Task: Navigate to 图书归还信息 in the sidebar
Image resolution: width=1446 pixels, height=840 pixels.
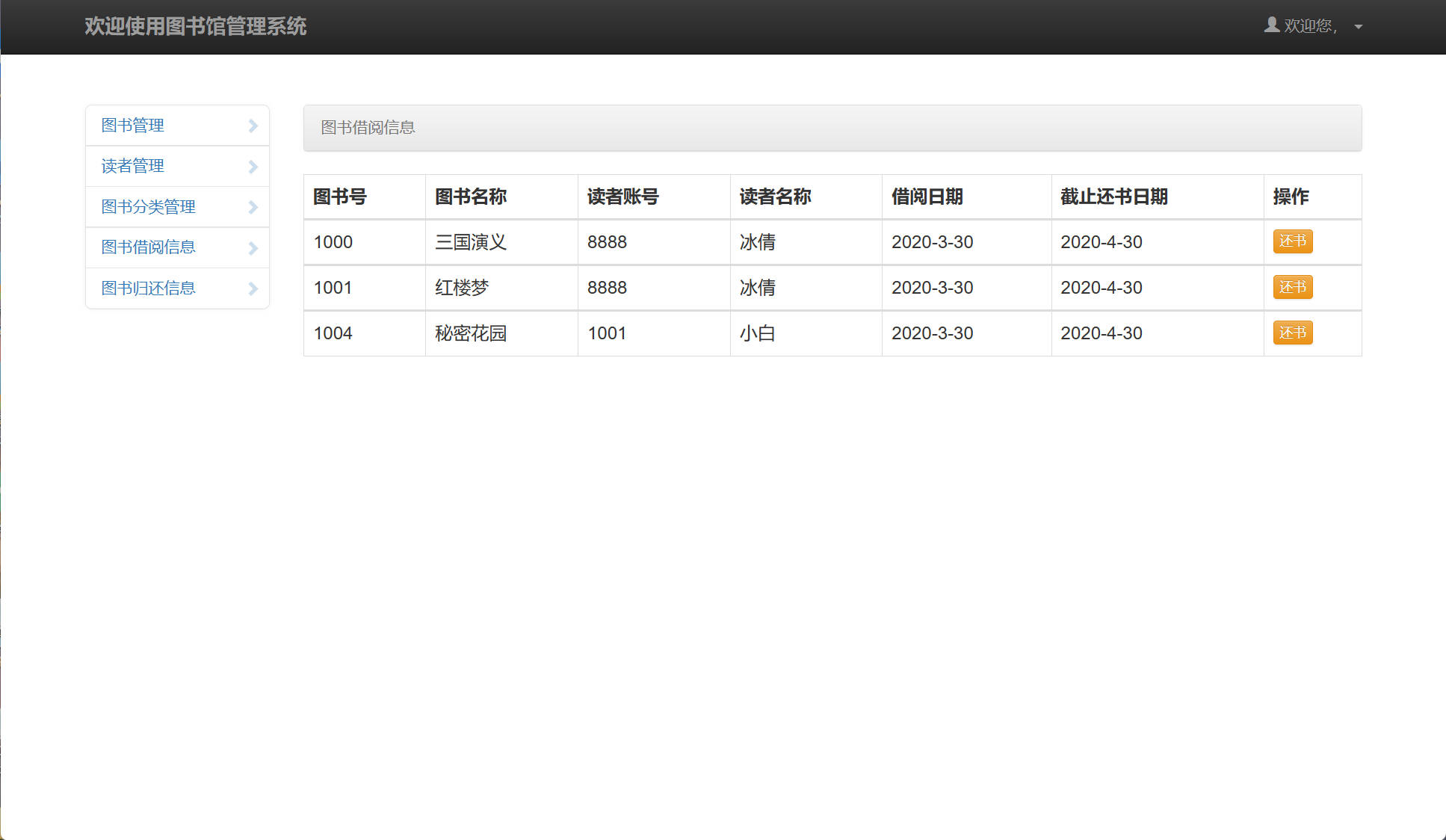Action: pos(149,288)
